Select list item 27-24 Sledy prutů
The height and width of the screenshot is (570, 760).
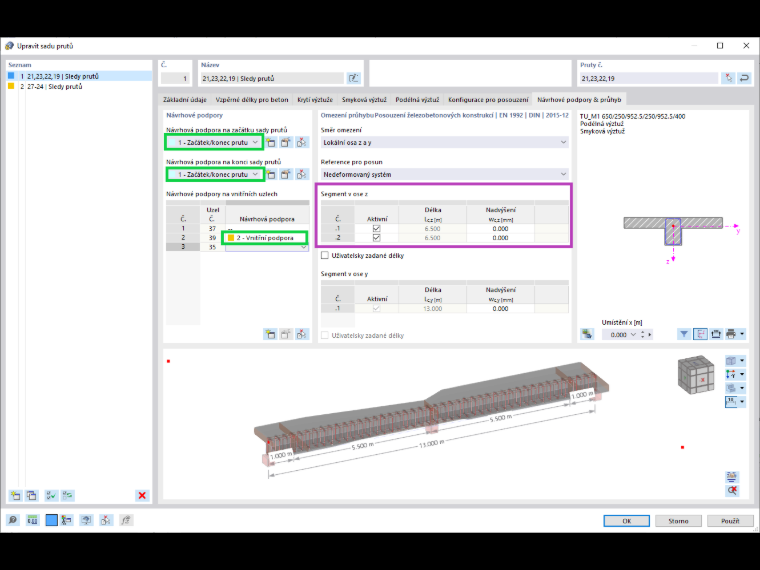click(79, 86)
